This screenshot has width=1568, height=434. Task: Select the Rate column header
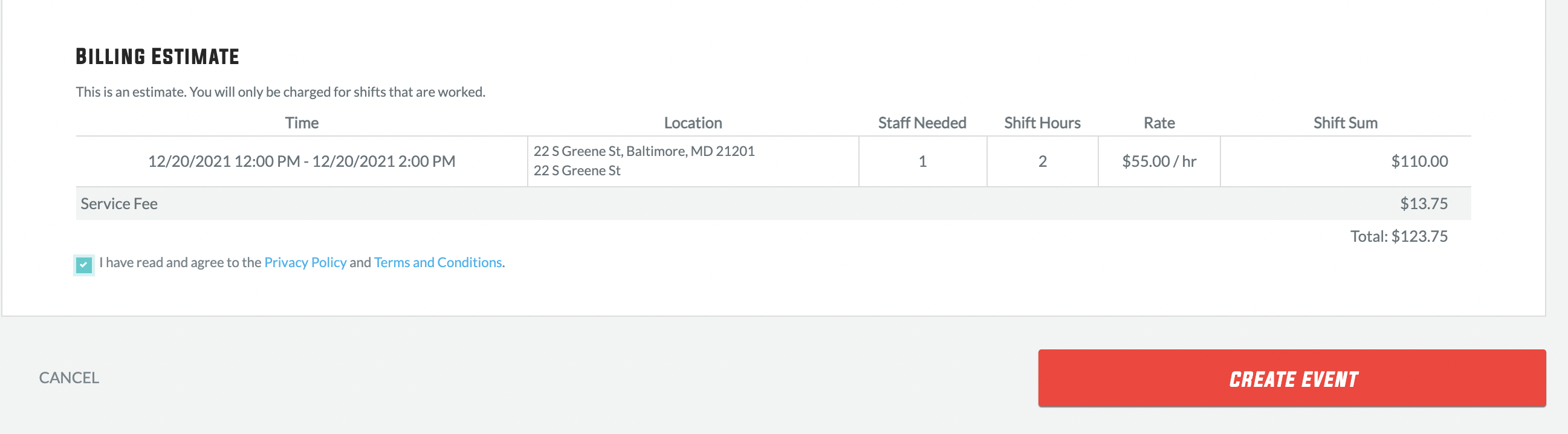coord(1159,123)
